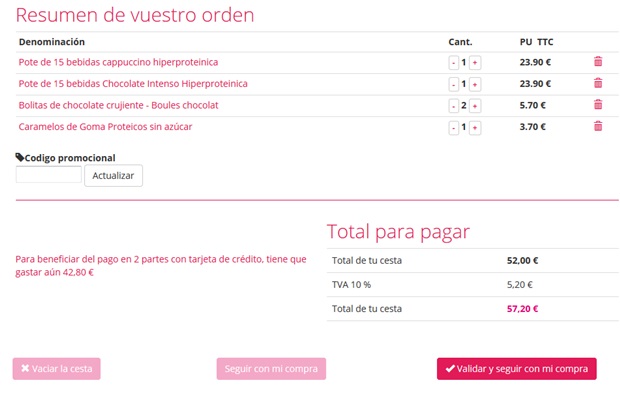Reduce Chocolate Intenso drink quantity
Image resolution: width=620 pixels, height=396 pixels.
[x=454, y=84]
